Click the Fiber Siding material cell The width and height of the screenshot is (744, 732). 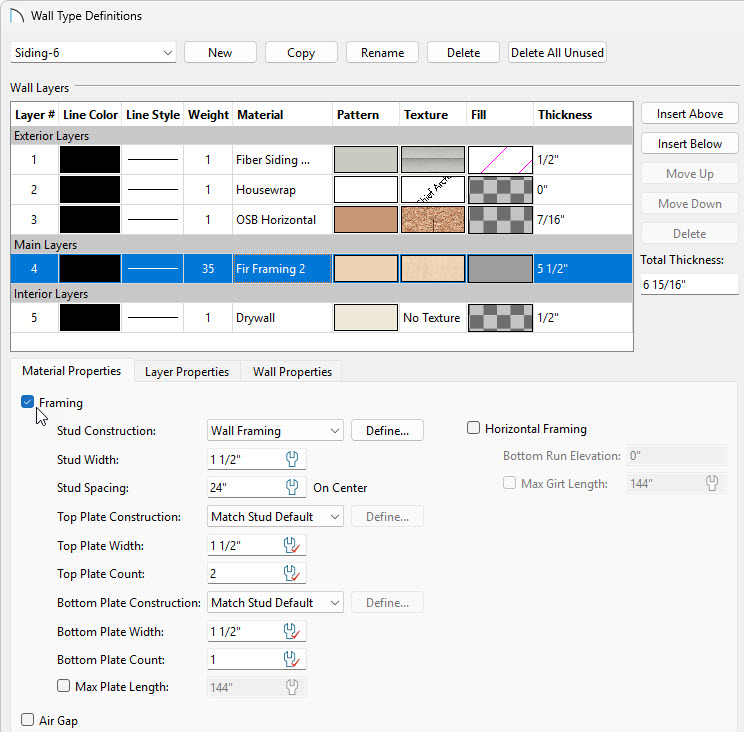[282, 160]
